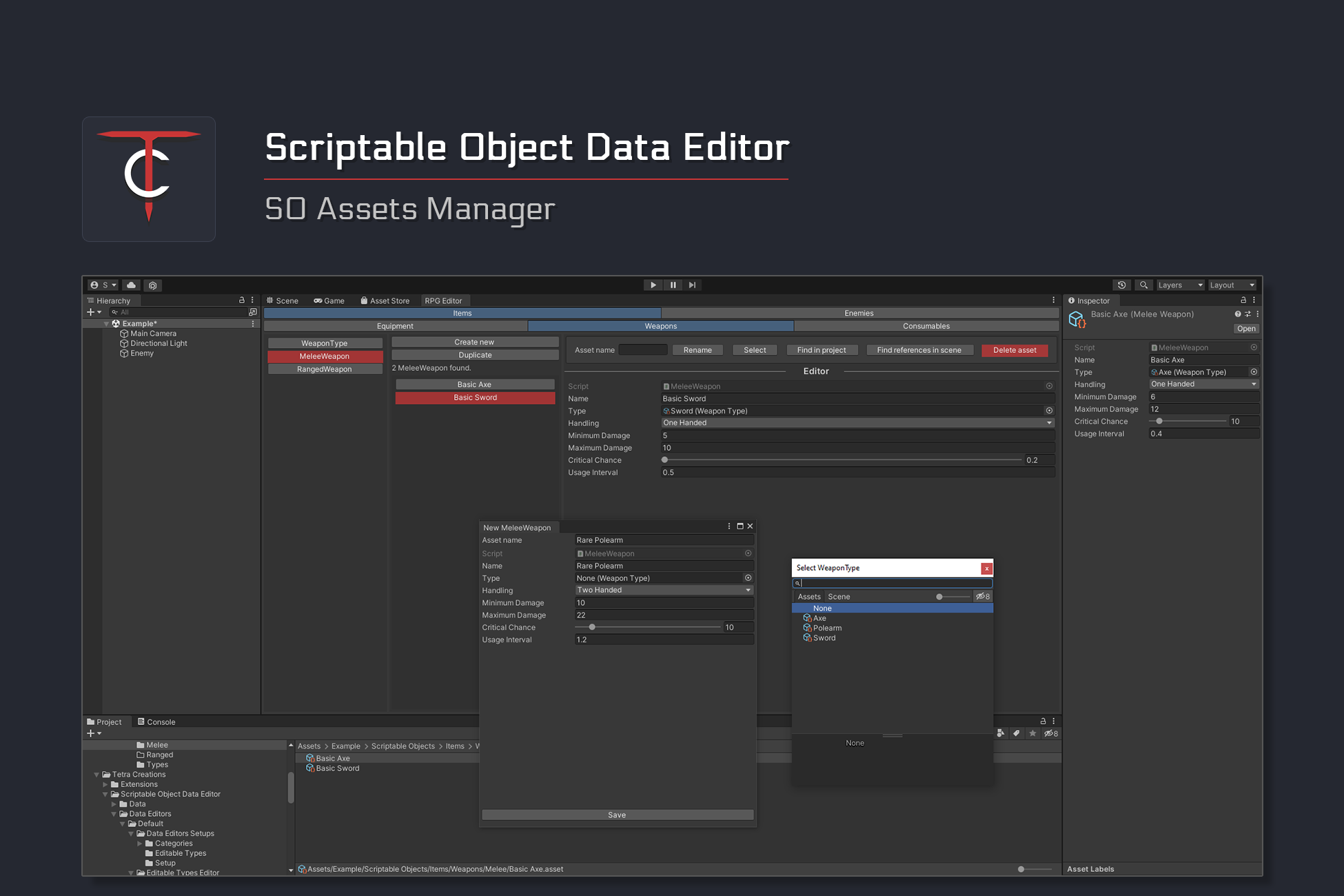This screenshot has height=896, width=1344.
Task: Click Find in project button
Action: 822,350
